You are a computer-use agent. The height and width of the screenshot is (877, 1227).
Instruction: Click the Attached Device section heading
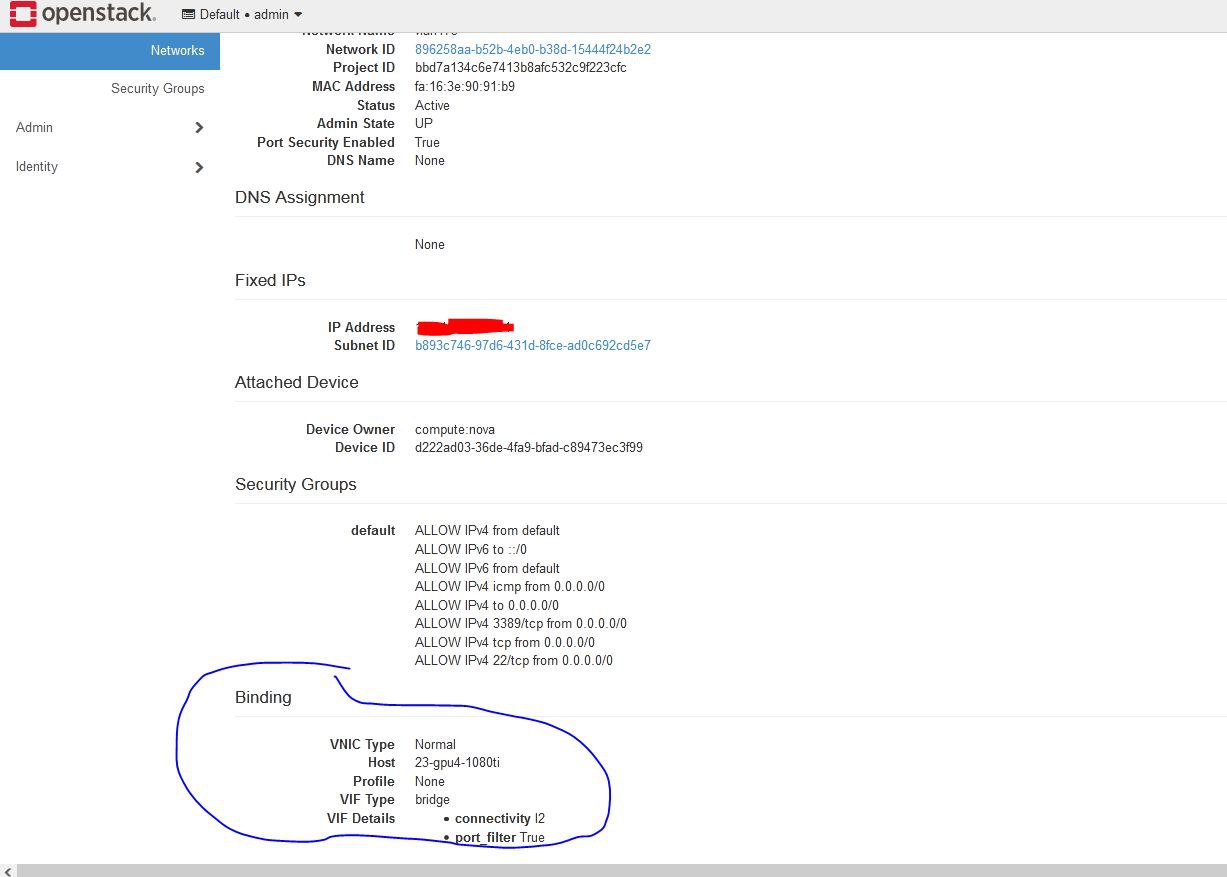[297, 382]
